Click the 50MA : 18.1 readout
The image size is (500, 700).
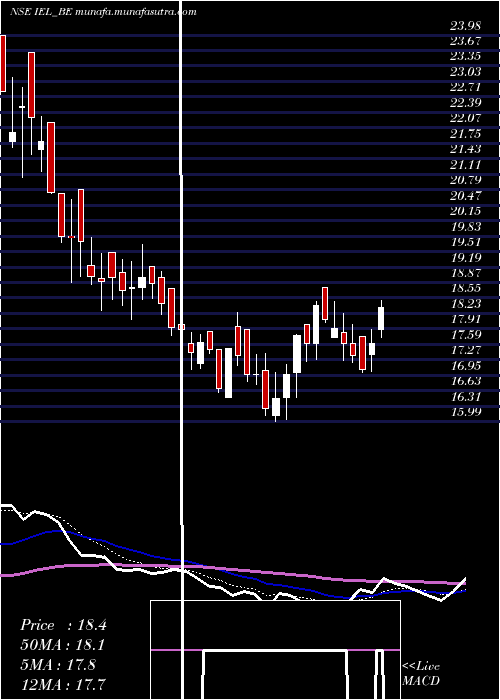62,645
